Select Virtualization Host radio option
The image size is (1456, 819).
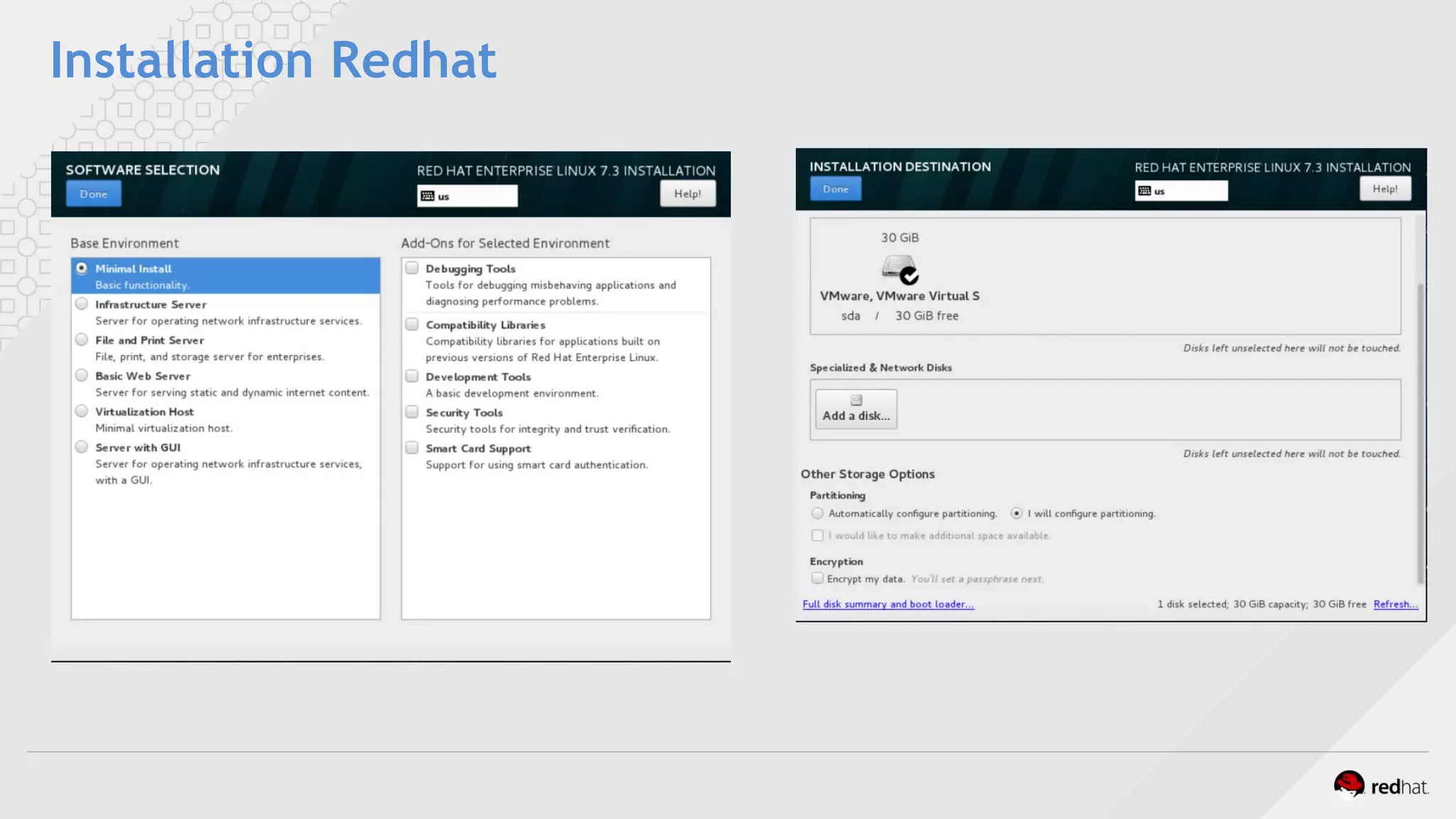click(x=82, y=412)
